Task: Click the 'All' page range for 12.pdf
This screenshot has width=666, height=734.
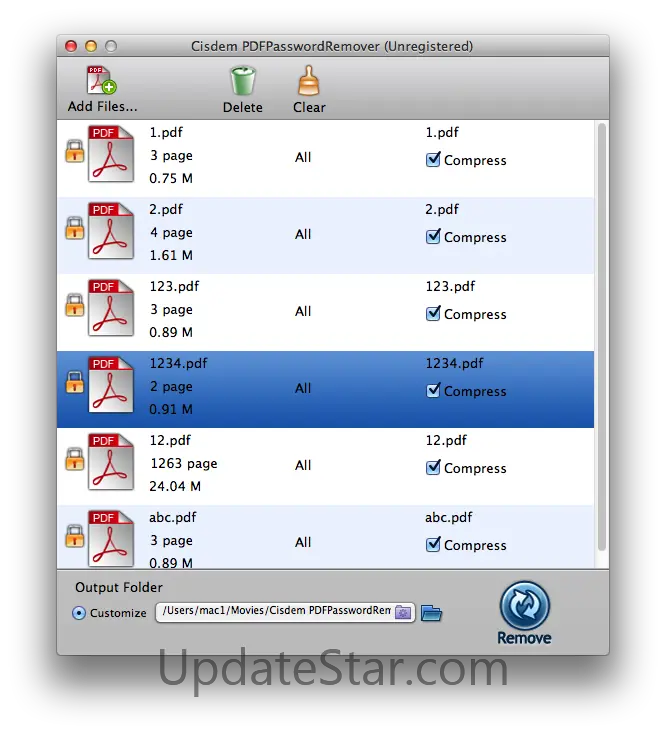Action: pos(303,465)
